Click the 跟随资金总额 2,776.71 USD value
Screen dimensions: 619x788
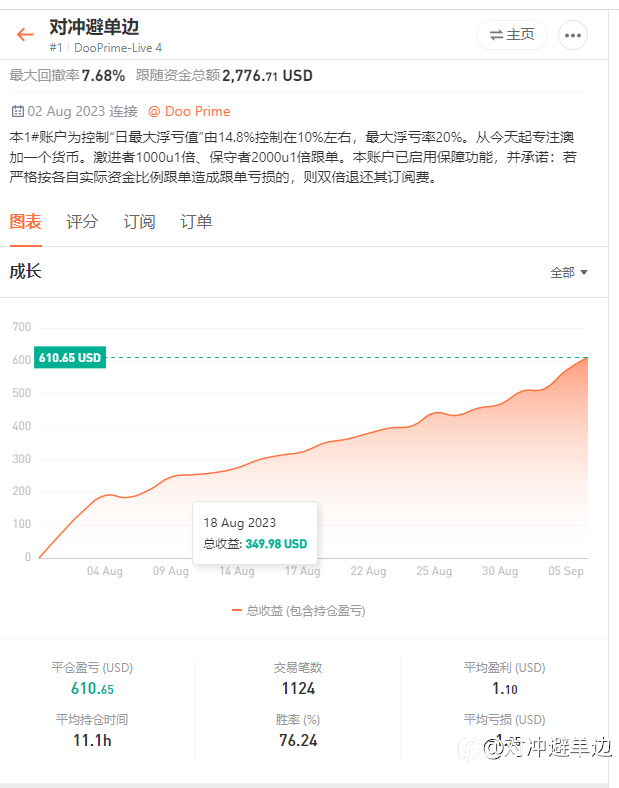(267, 75)
